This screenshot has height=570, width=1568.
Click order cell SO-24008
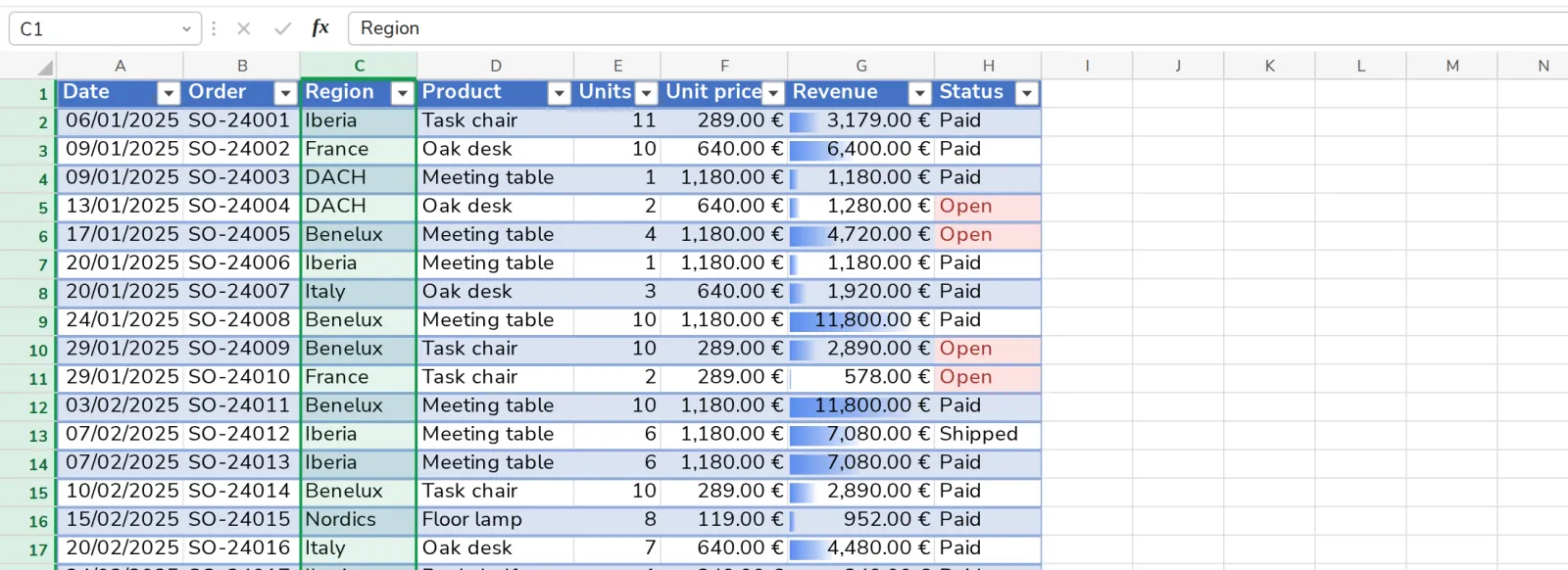coord(242,320)
